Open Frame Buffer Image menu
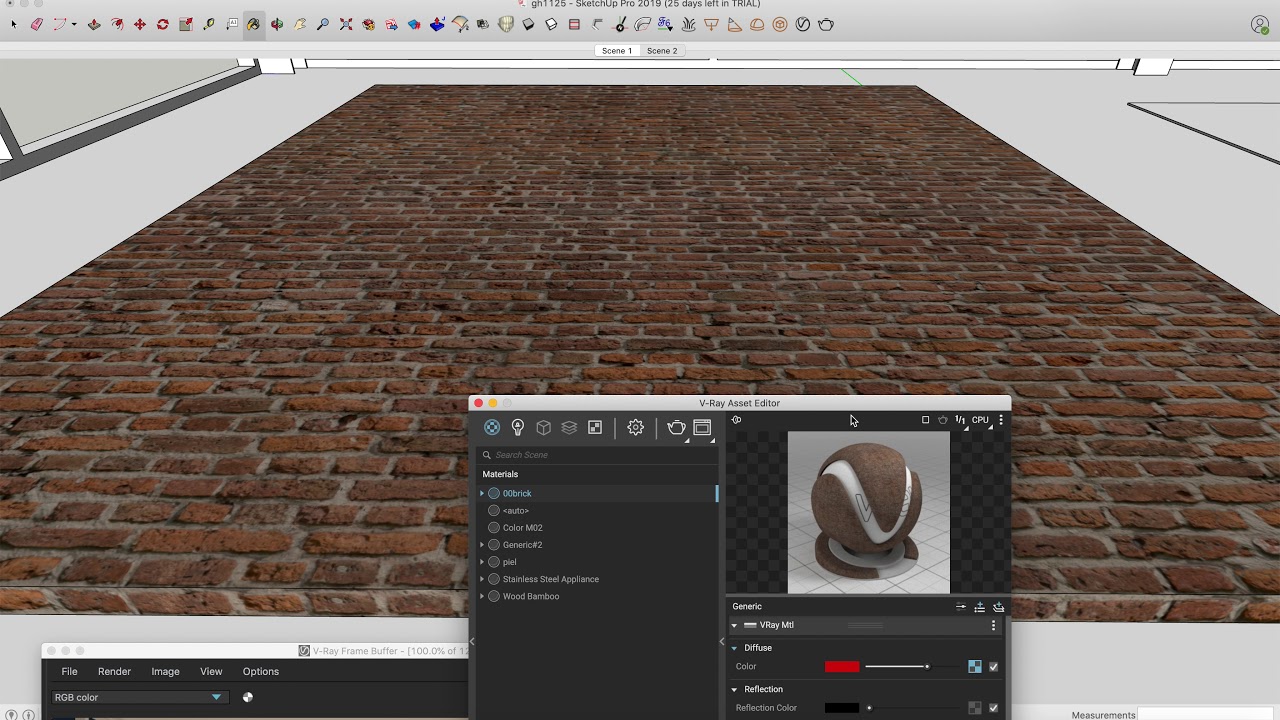 pos(165,672)
